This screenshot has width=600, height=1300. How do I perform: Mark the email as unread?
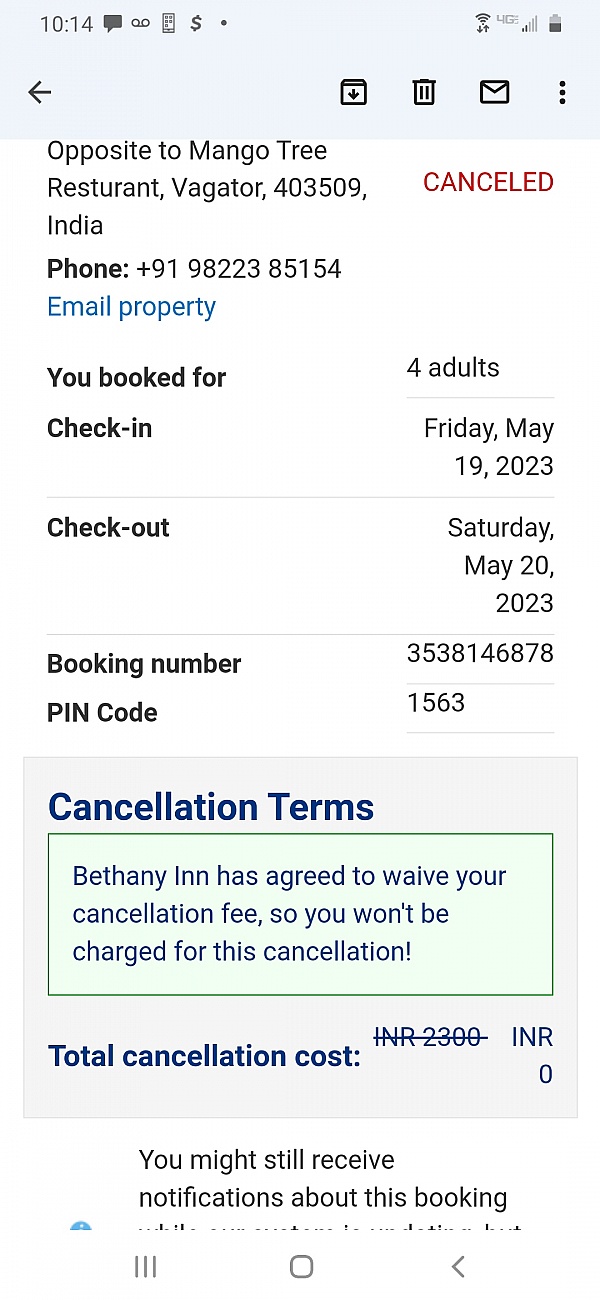494,93
